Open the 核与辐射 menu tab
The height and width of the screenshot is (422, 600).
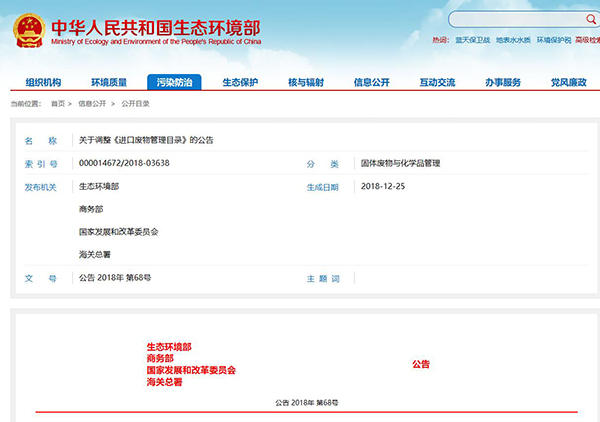[306, 82]
